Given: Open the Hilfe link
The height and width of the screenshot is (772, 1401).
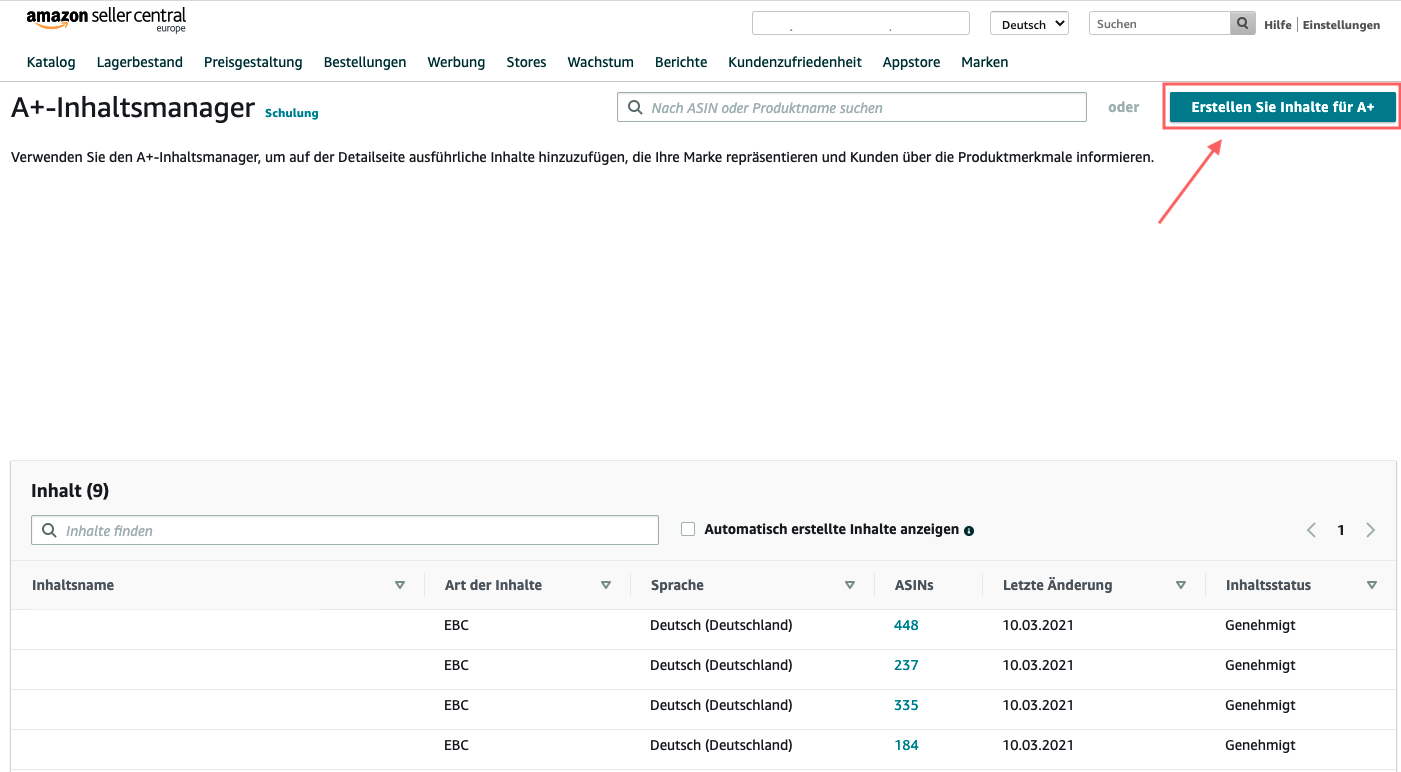Looking at the screenshot, I should coord(1278,25).
